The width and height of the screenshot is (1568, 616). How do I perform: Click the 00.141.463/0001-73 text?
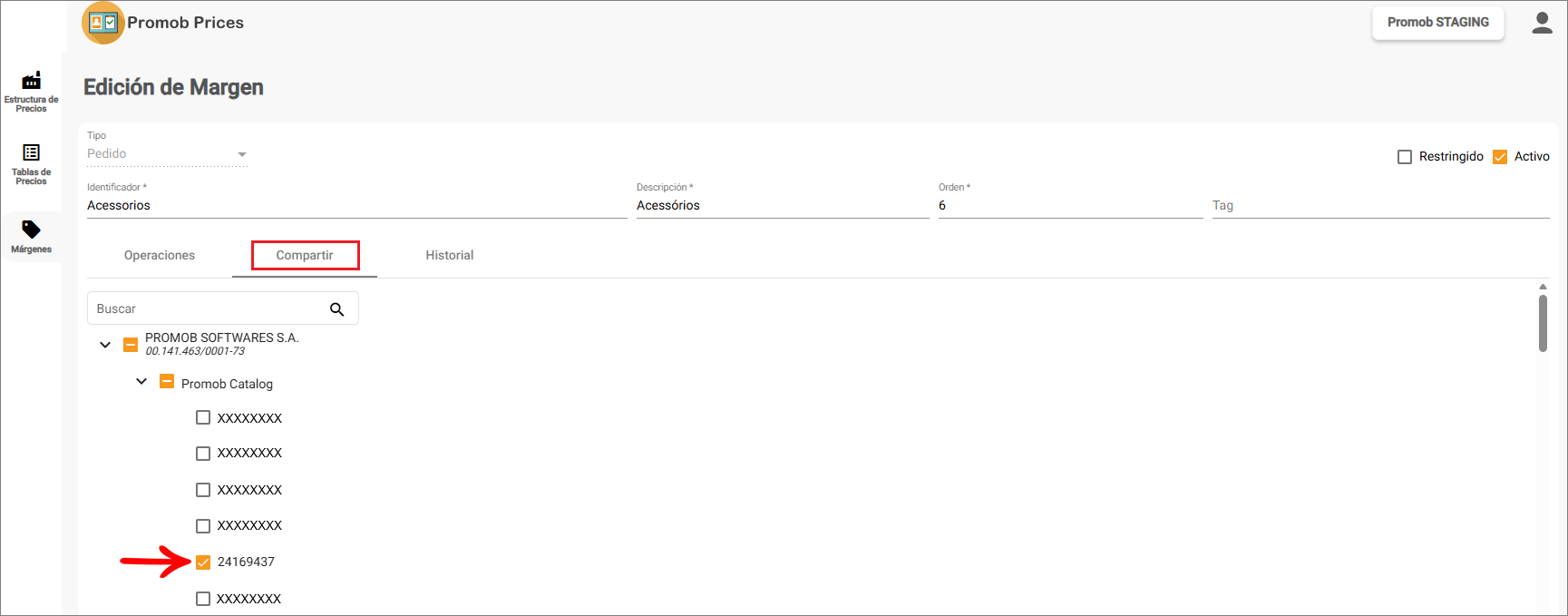(x=195, y=351)
